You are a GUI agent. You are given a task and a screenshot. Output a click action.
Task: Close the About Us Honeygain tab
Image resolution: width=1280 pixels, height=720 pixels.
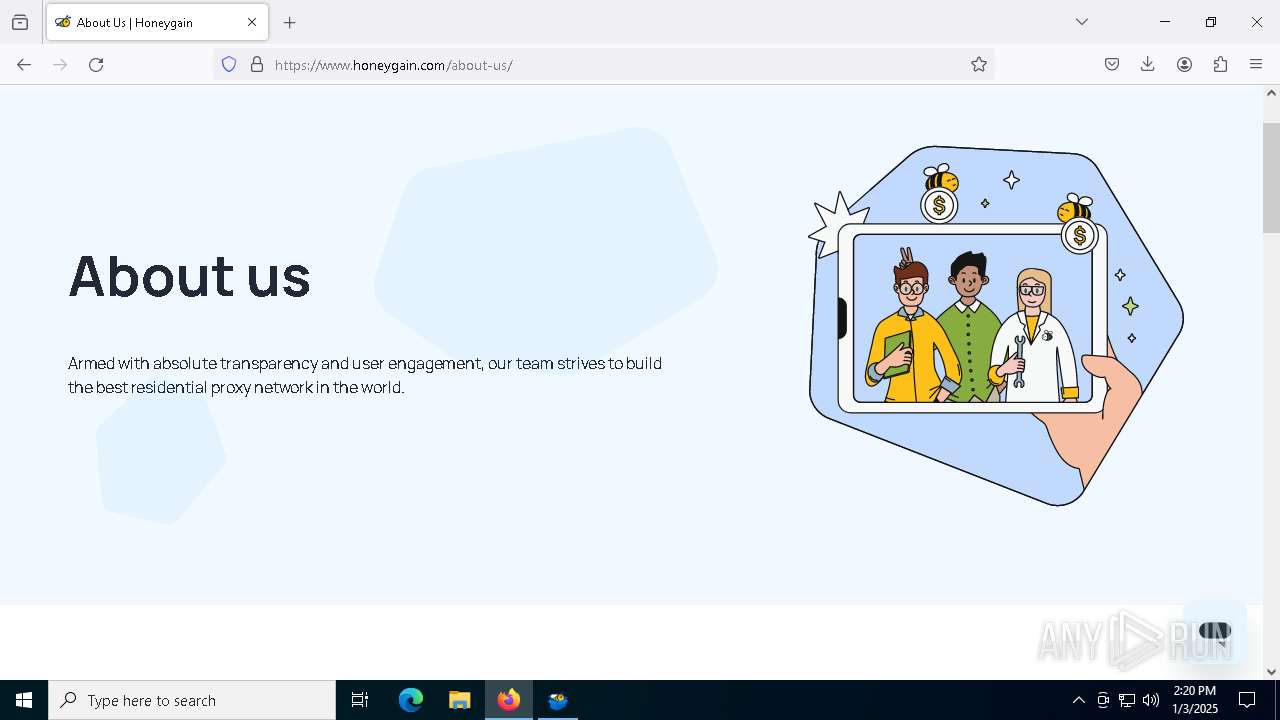coord(252,22)
